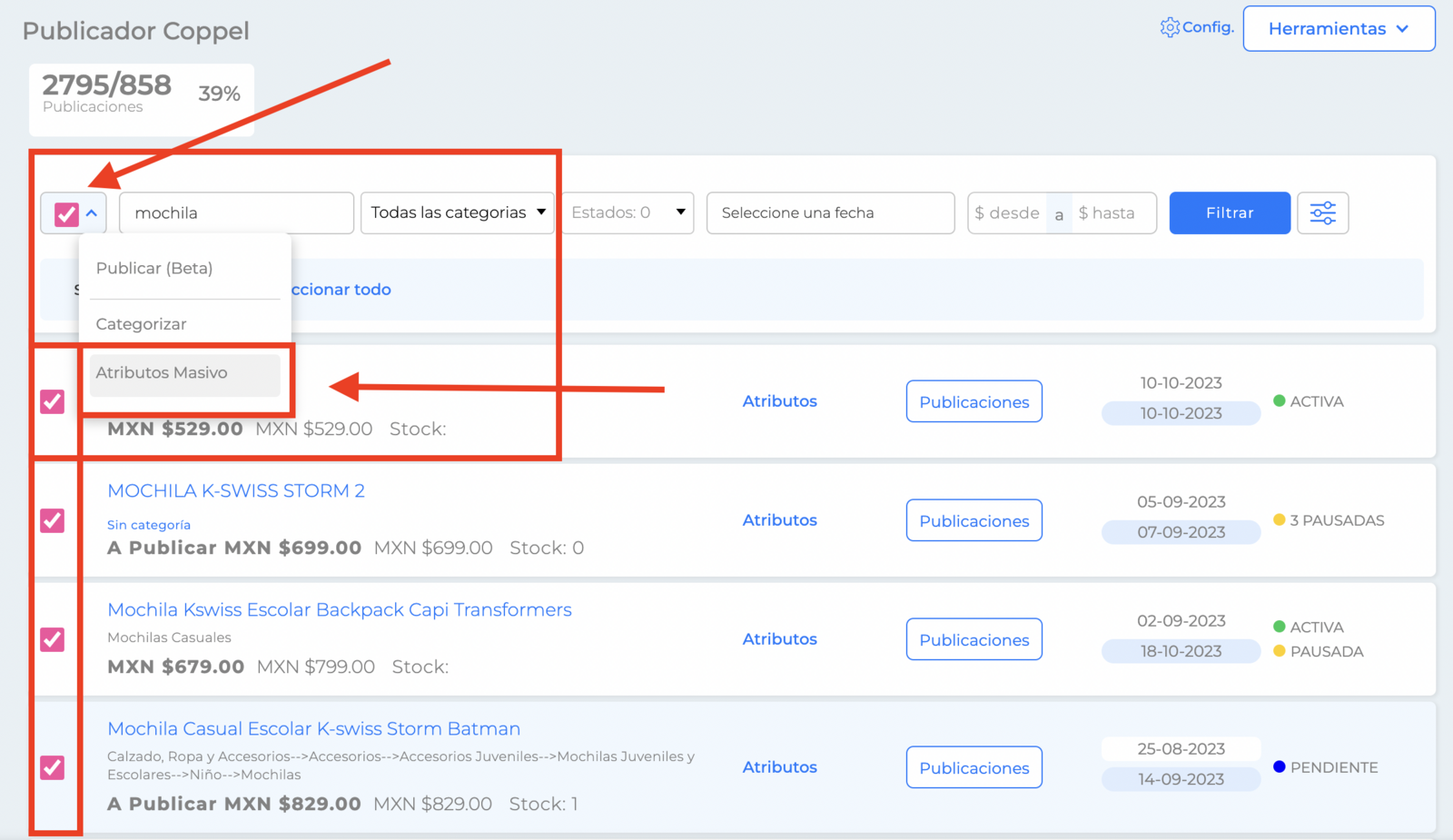This screenshot has height=840, width=1453.
Task: Open advanced filter sliders icon
Action: [x=1322, y=212]
